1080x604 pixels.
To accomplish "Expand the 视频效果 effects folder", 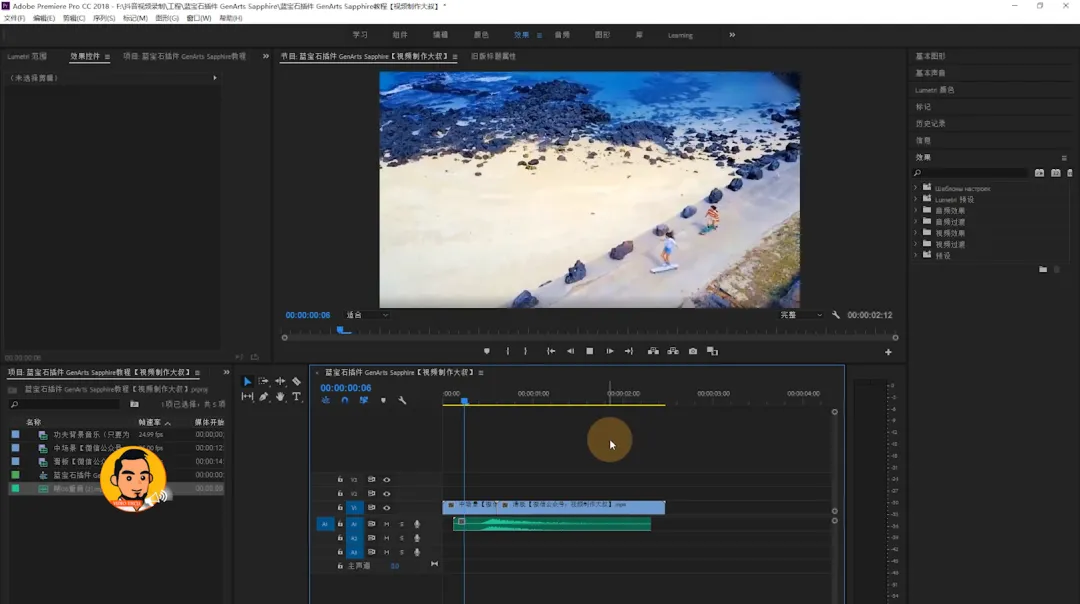I will 915,233.
